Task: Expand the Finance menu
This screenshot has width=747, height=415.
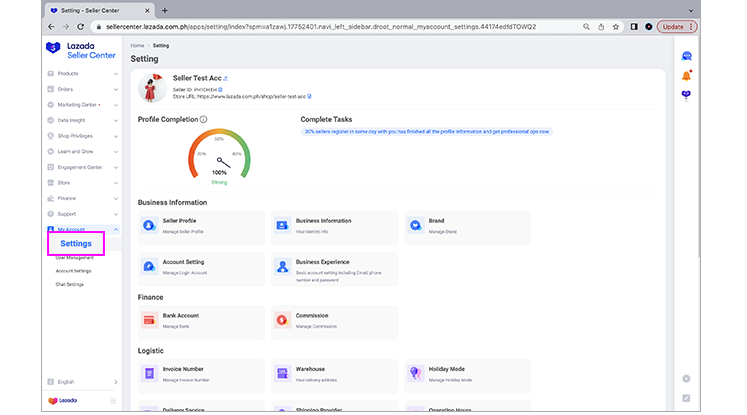Action: (82, 198)
